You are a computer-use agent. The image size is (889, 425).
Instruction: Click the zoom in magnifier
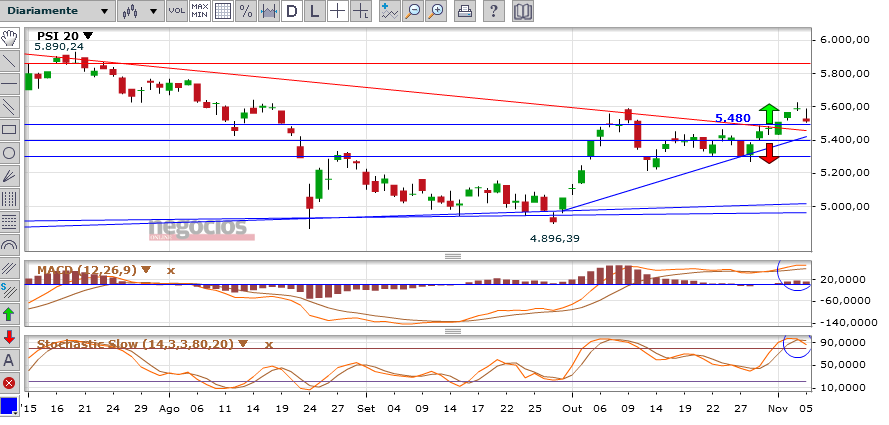click(x=435, y=11)
